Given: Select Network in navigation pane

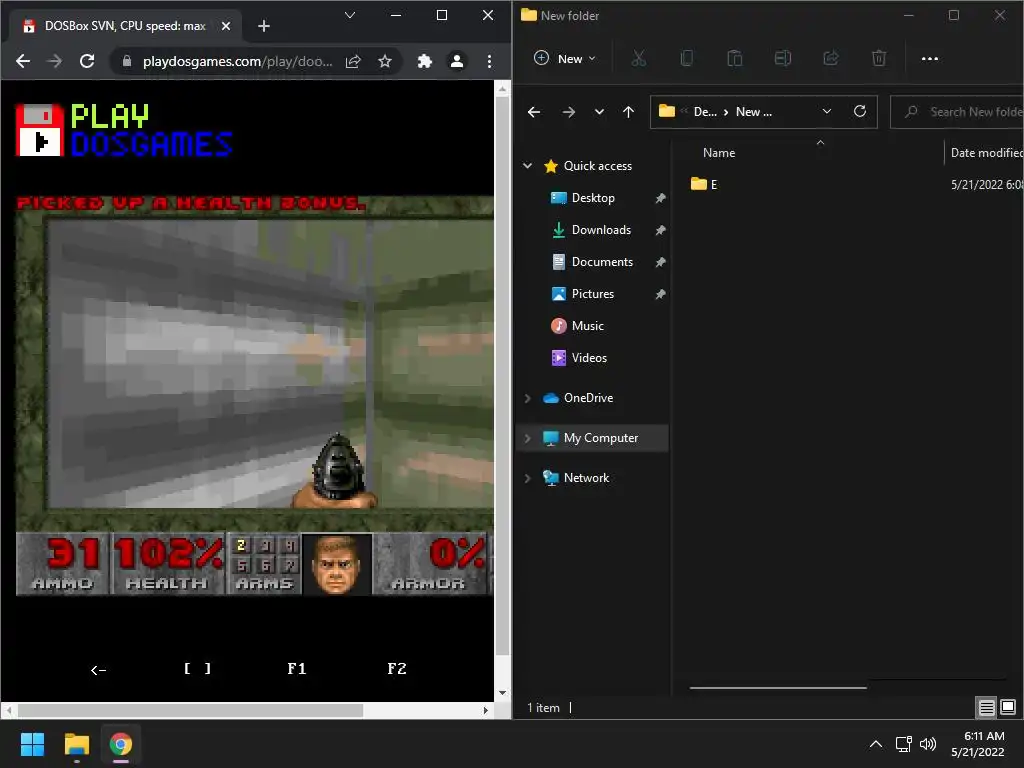Looking at the screenshot, I should click(586, 478).
